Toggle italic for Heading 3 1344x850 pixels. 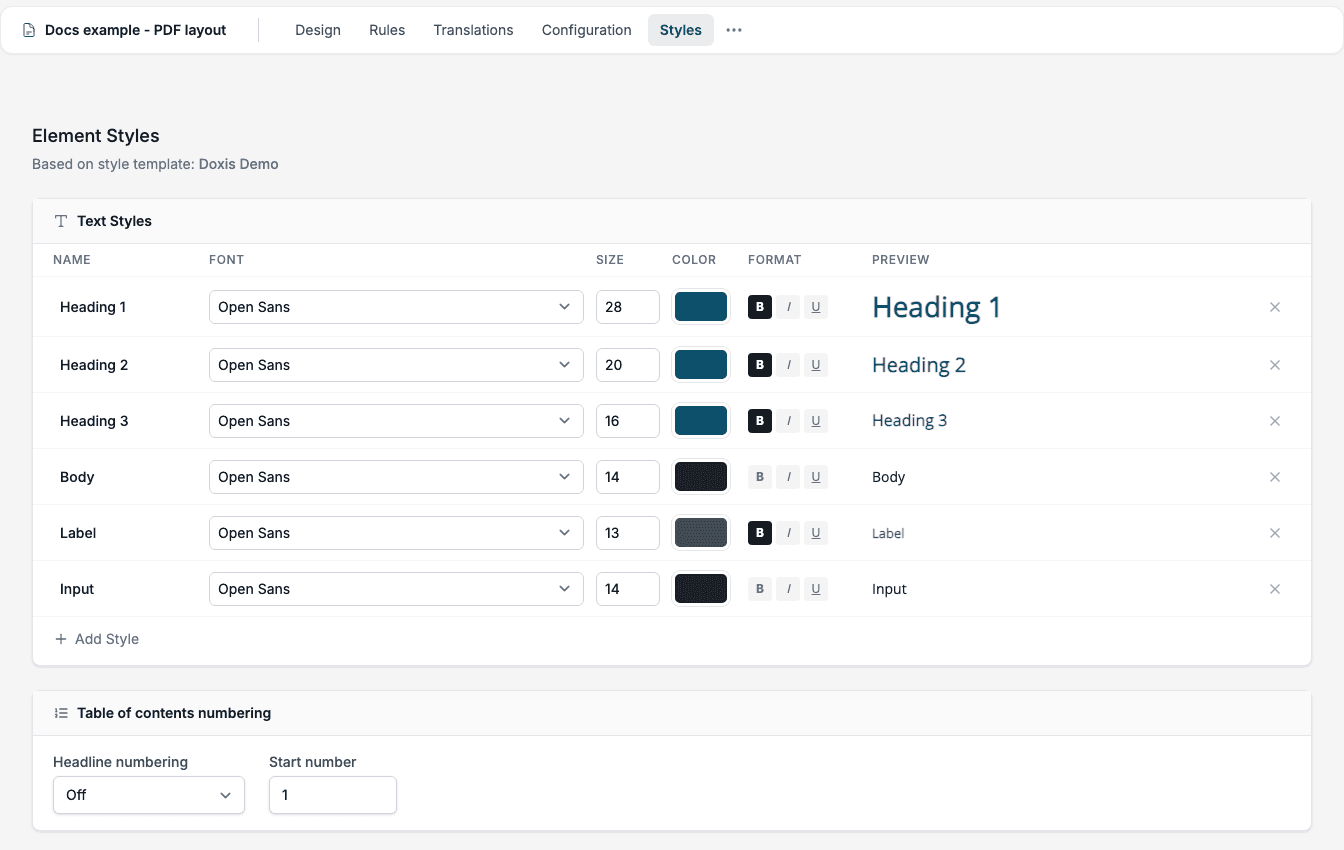789,421
